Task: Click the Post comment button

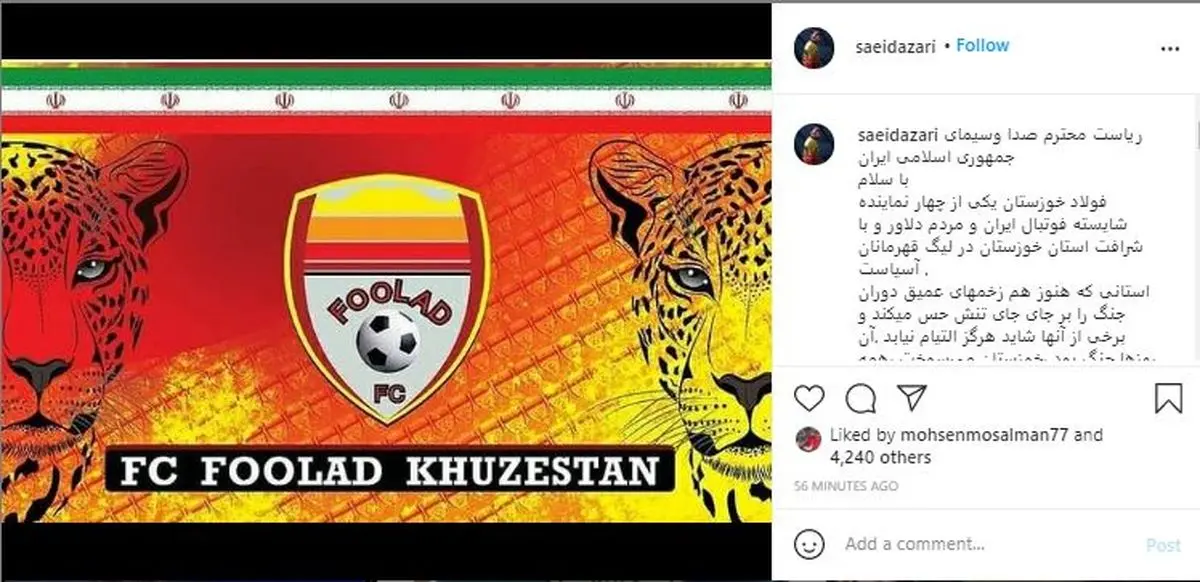Action: point(1163,545)
